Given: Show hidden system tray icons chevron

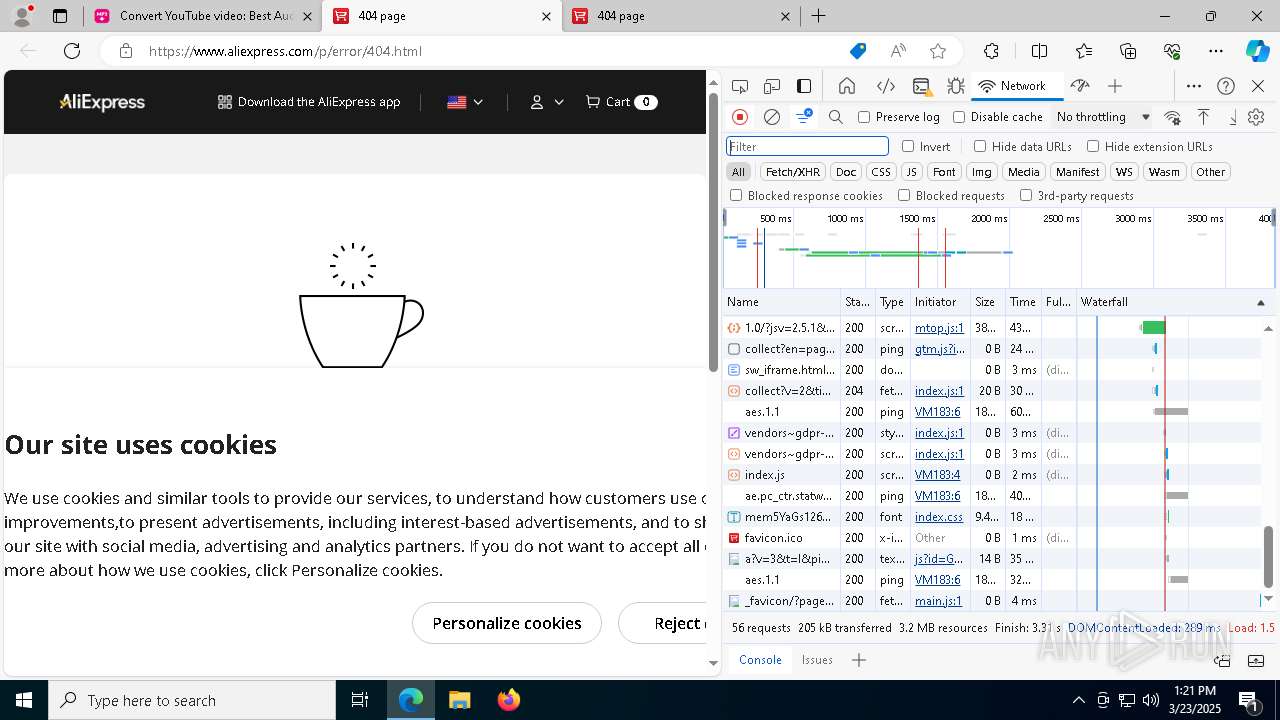Looking at the screenshot, I should coord(1078,700).
